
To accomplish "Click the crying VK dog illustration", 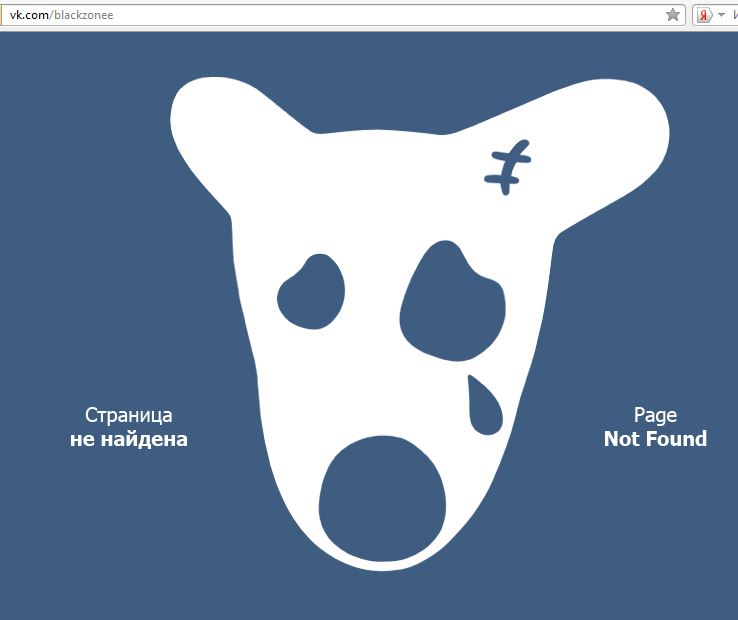I will (x=419, y=323).
